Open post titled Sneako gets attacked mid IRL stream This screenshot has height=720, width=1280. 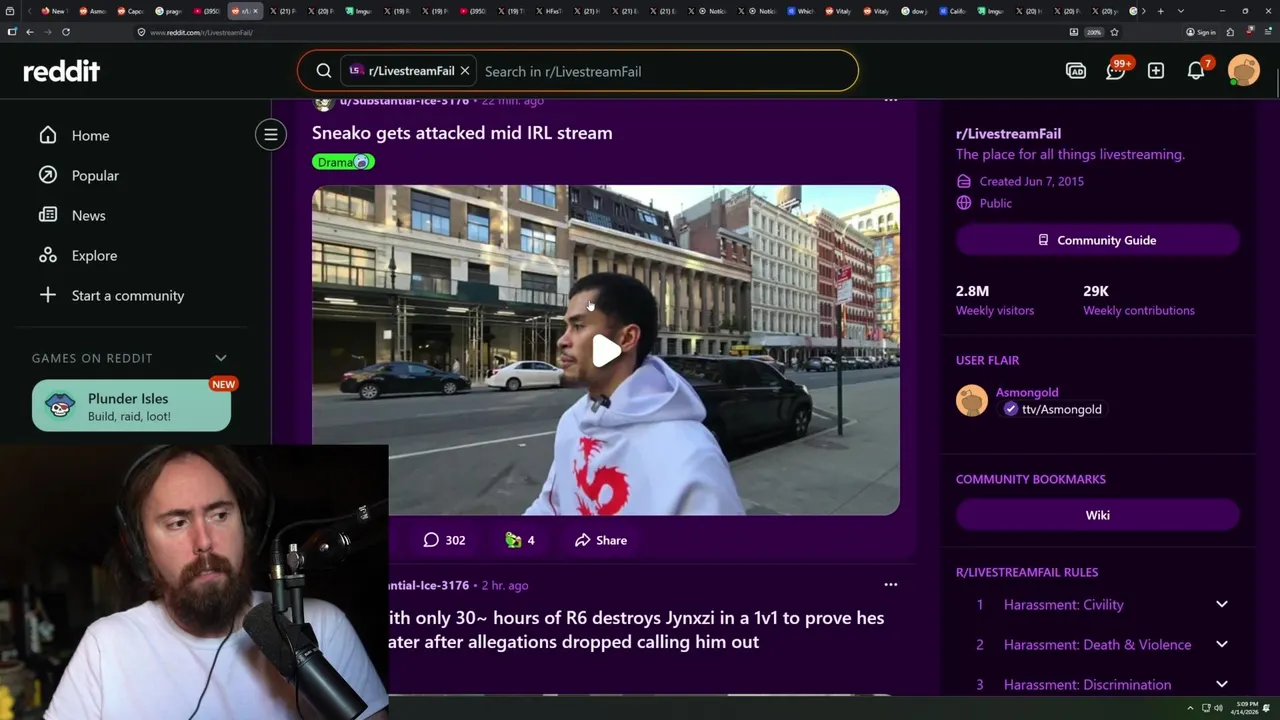click(x=462, y=132)
